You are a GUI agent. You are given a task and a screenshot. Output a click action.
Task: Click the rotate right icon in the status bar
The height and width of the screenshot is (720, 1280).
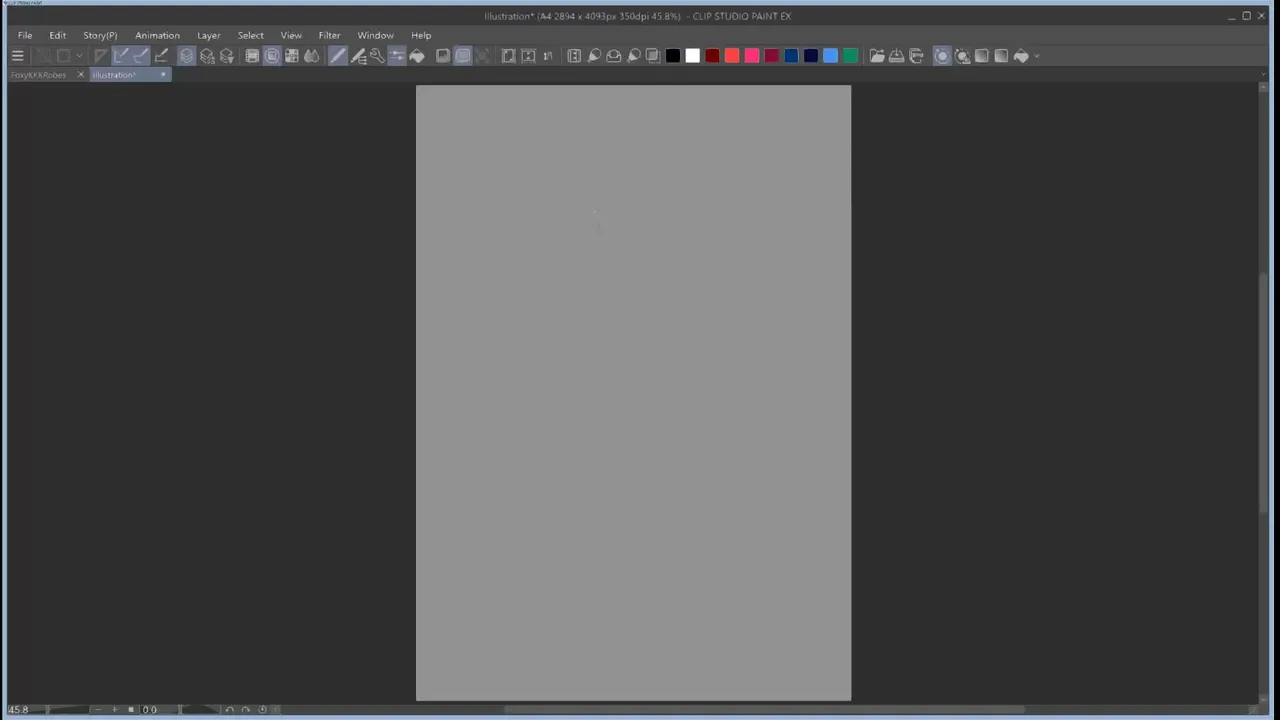click(246, 710)
